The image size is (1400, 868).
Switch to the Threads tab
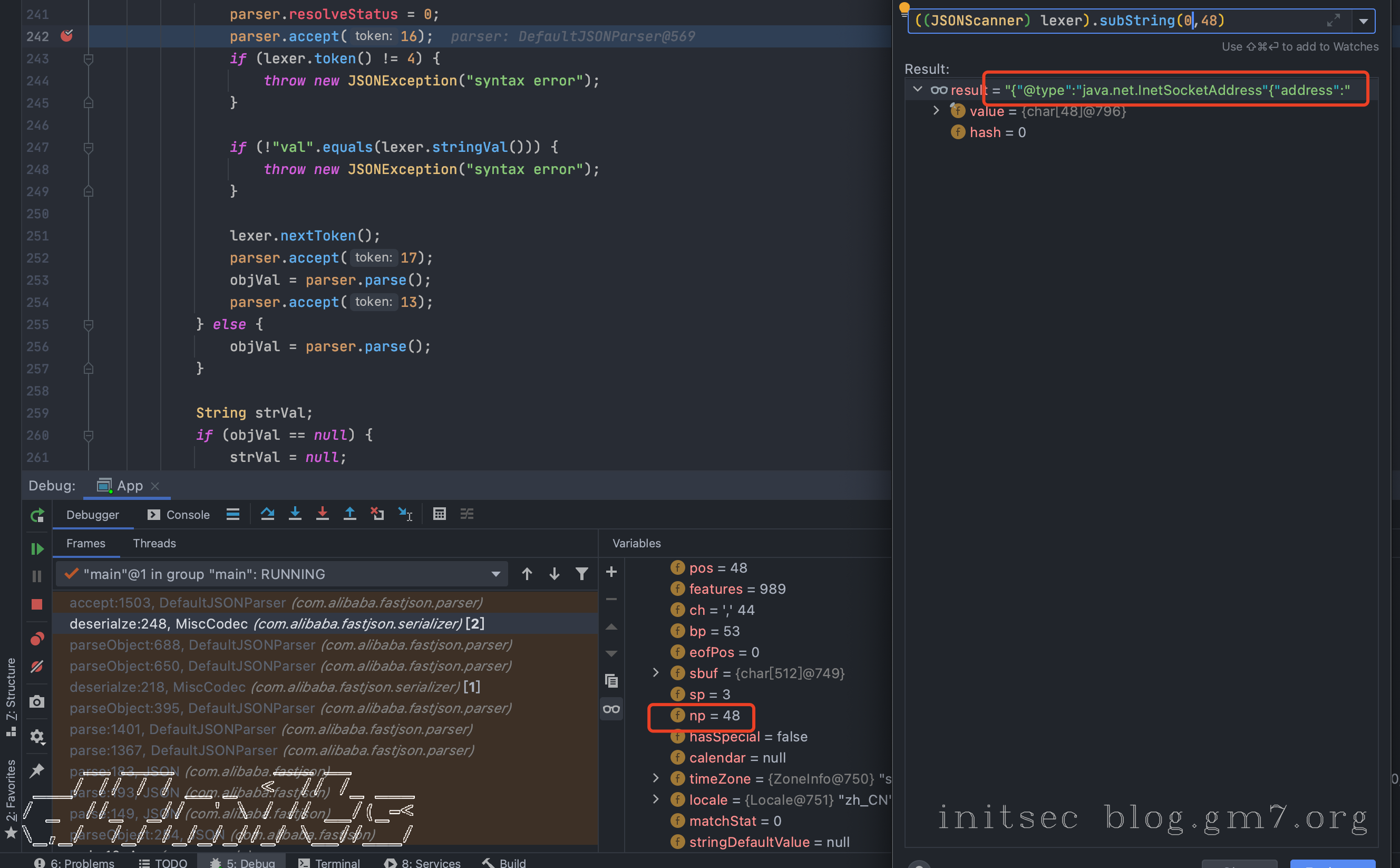[154, 543]
